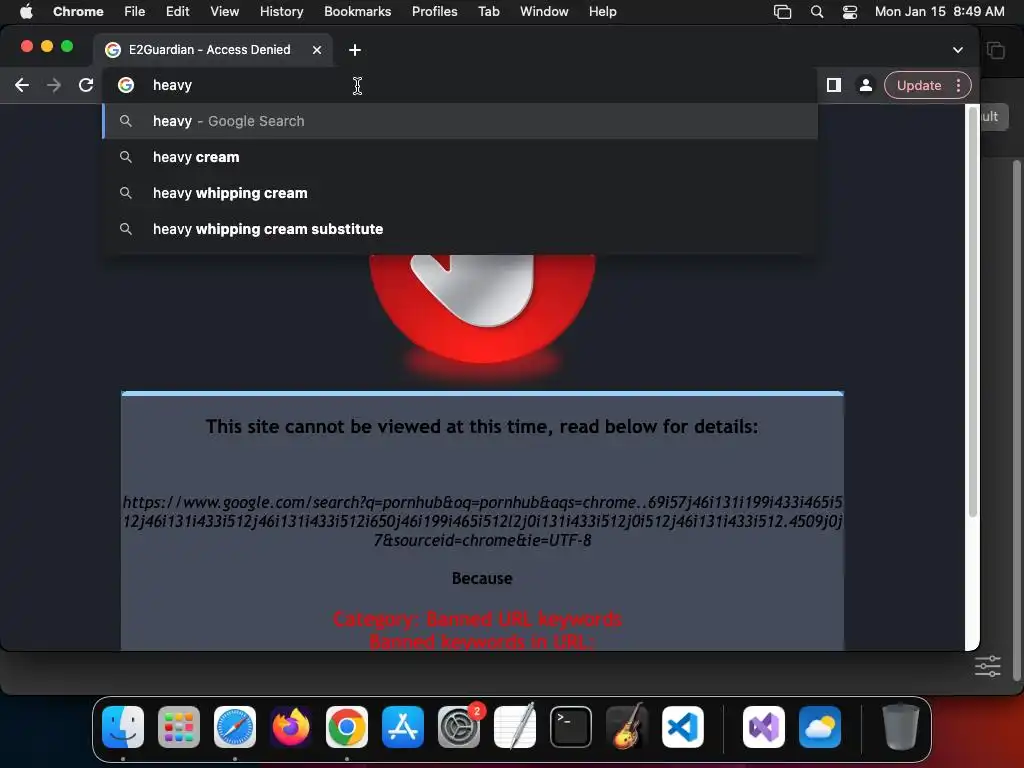Open the Chrome three-dot menu
Viewport: 1024px width, 768px height.
point(958,86)
